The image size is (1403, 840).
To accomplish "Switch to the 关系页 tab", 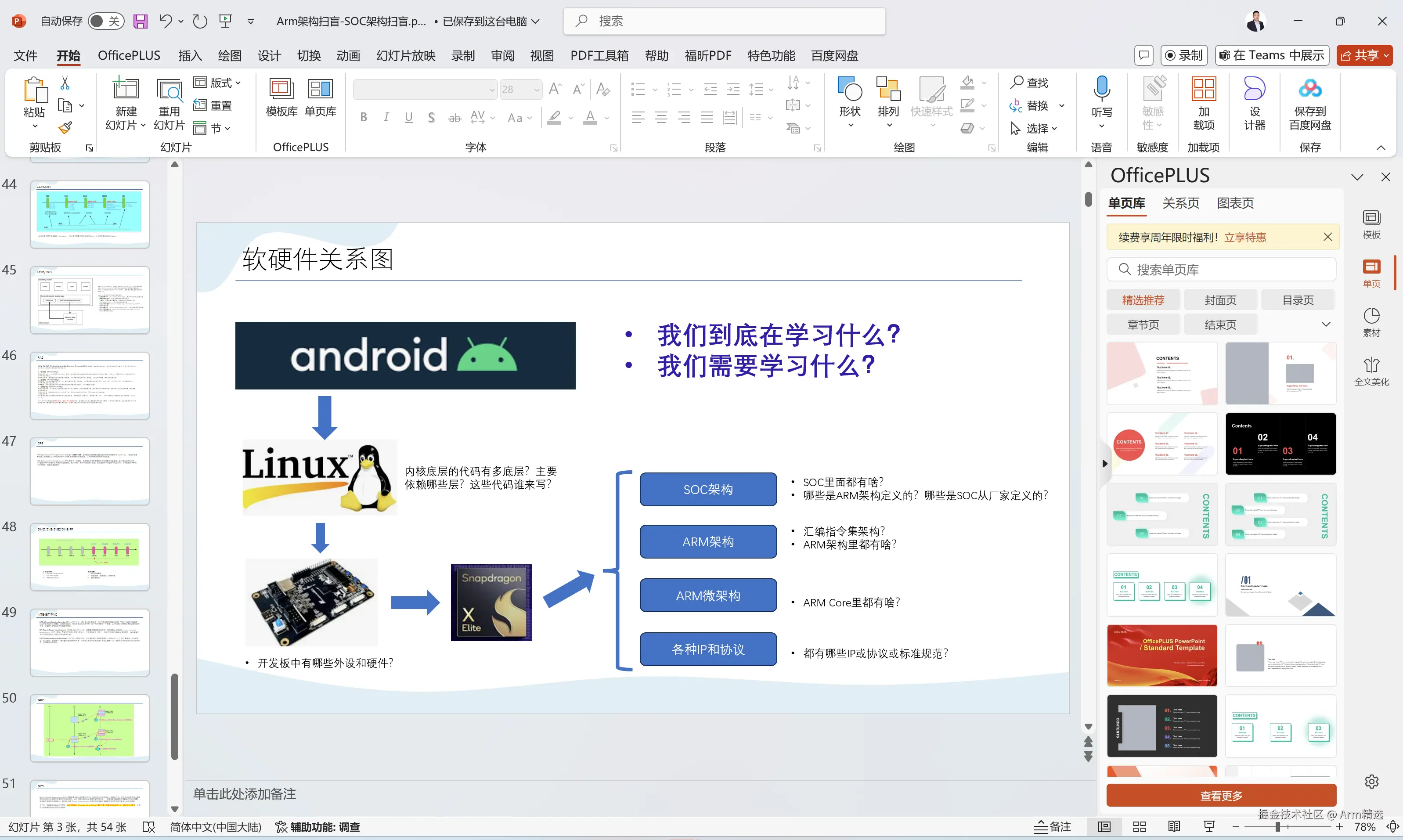I will [1180, 203].
